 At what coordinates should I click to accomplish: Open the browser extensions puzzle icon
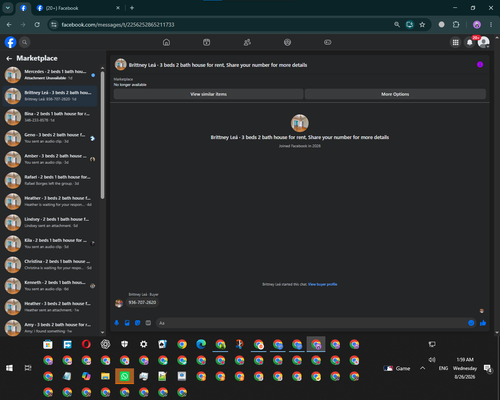coord(456,25)
